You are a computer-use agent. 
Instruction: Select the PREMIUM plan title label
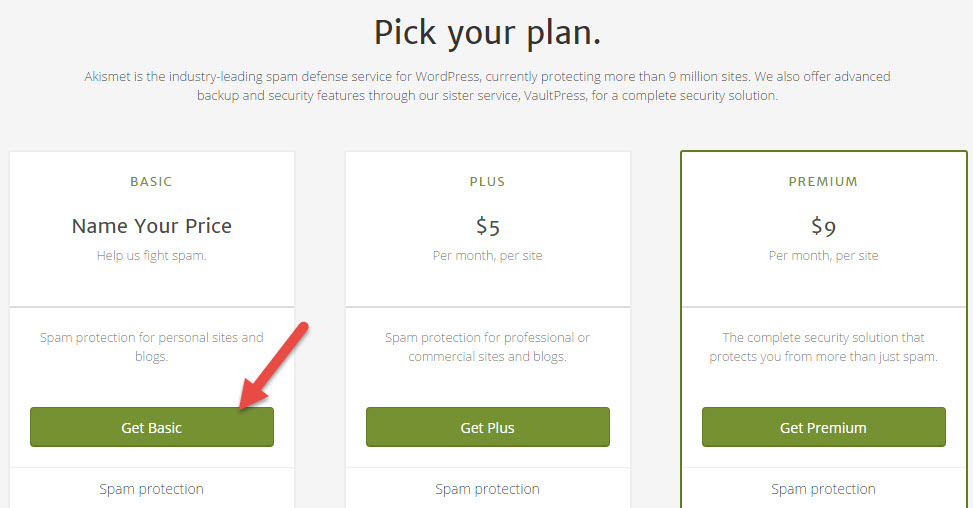coord(823,182)
